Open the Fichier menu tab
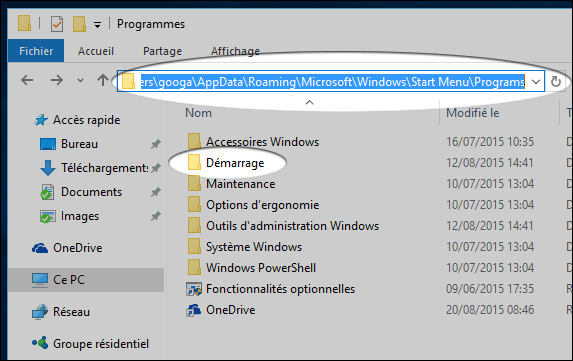573x361 pixels. (36, 51)
